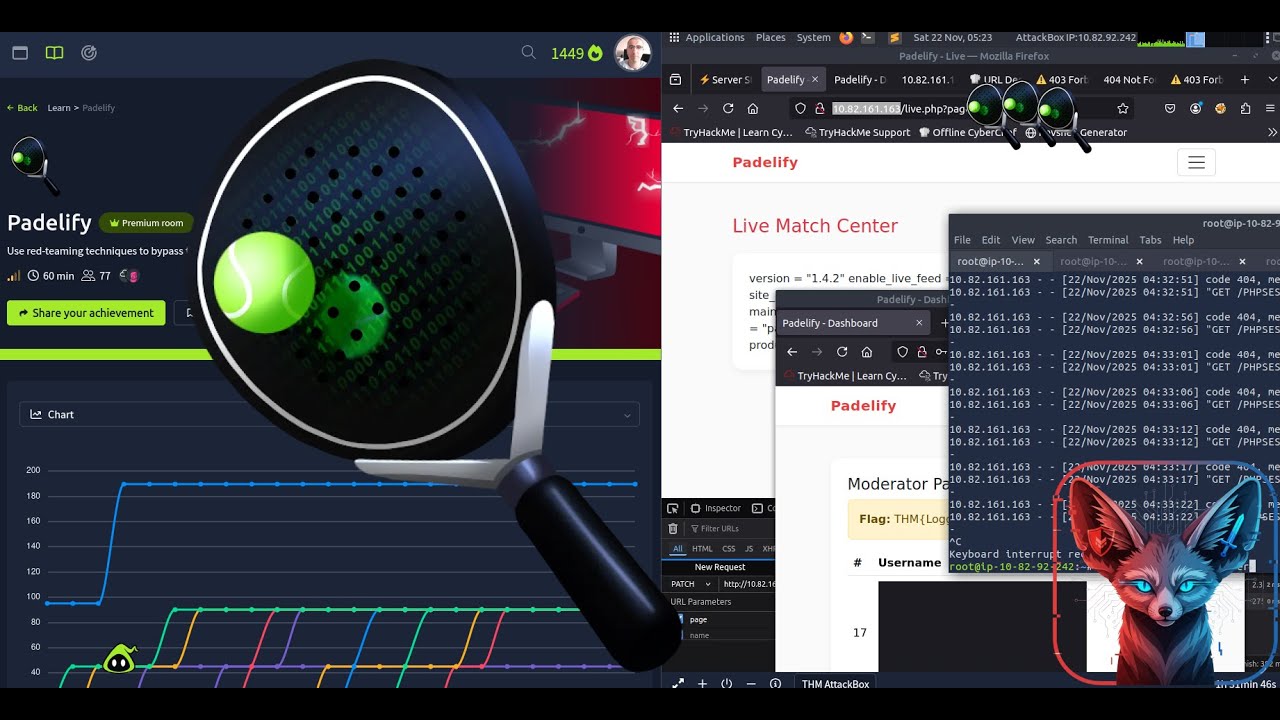Open PATCH method dropdown
Viewport: 1280px width, 720px height.
point(690,584)
